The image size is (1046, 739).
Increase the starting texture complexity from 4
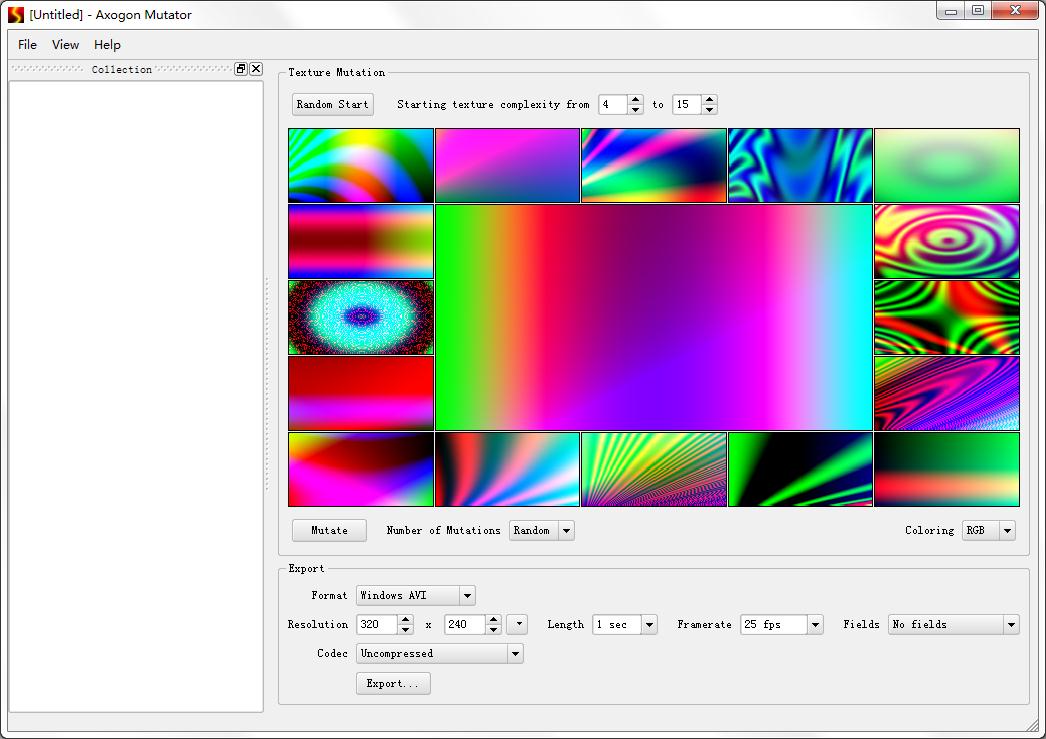click(636, 99)
